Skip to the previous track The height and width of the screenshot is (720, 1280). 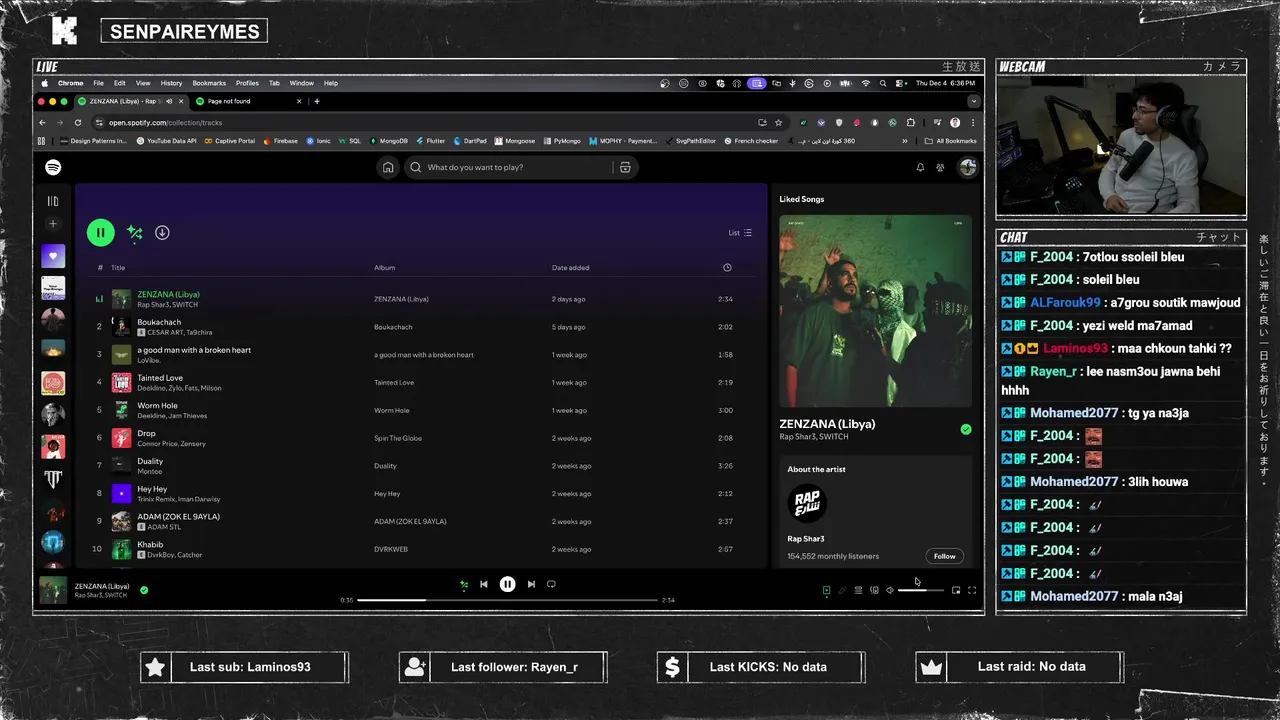tap(484, 584)
